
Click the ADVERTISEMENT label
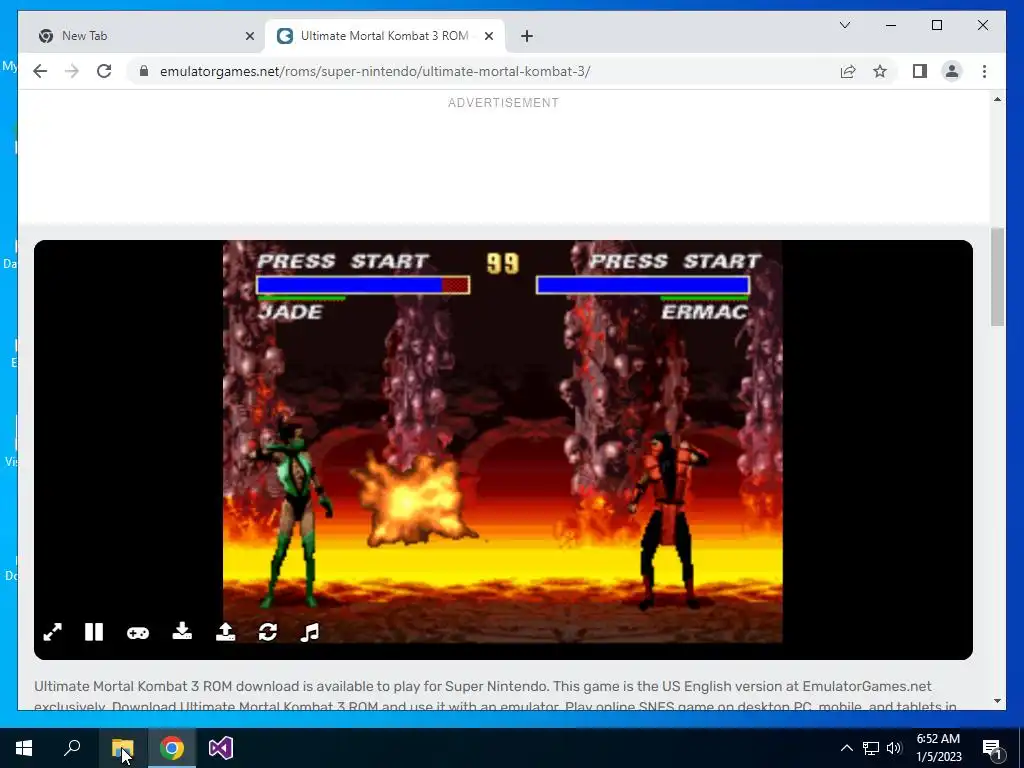point(504,103)
